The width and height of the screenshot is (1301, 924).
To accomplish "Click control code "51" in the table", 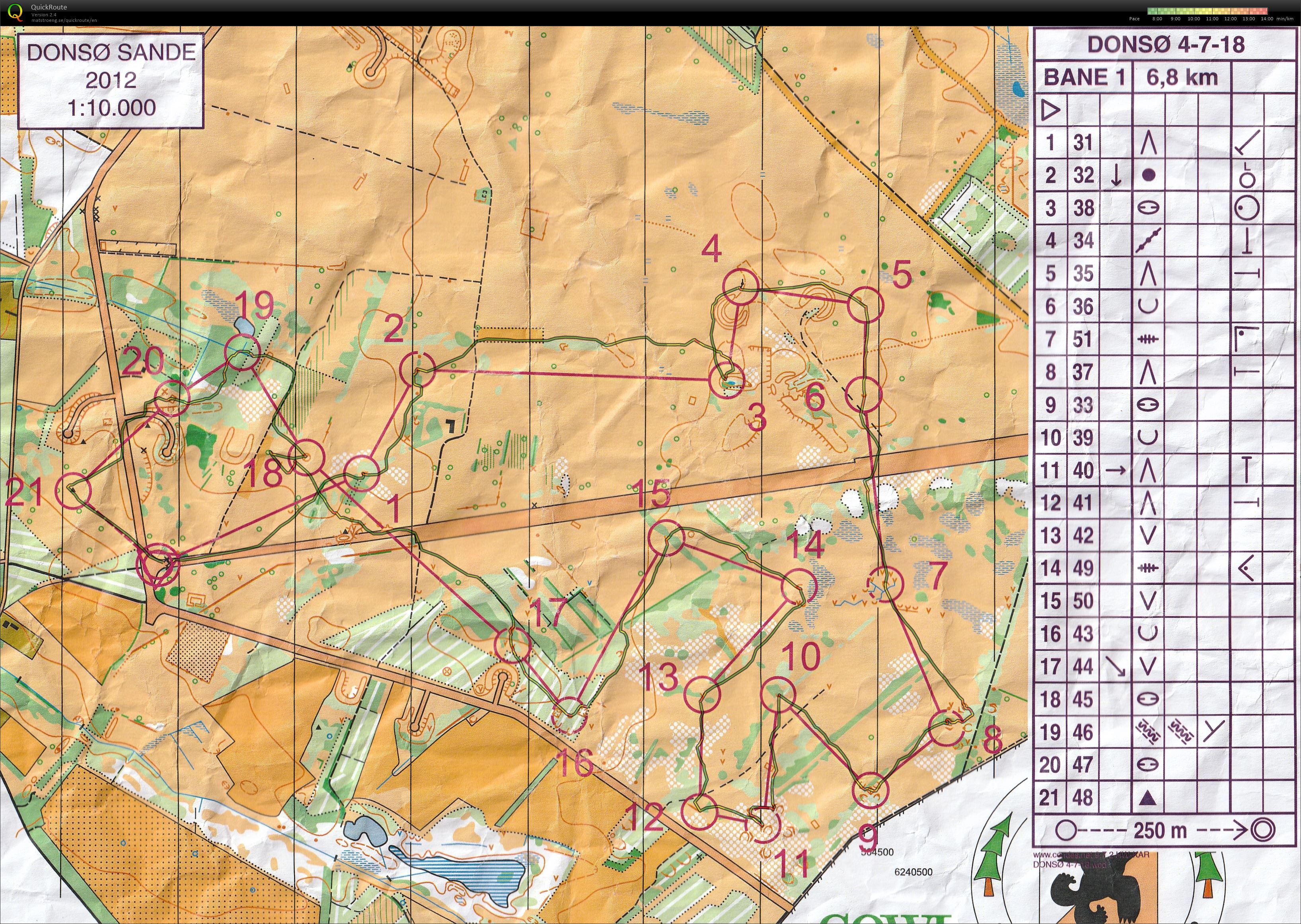I will point(1083,339).
